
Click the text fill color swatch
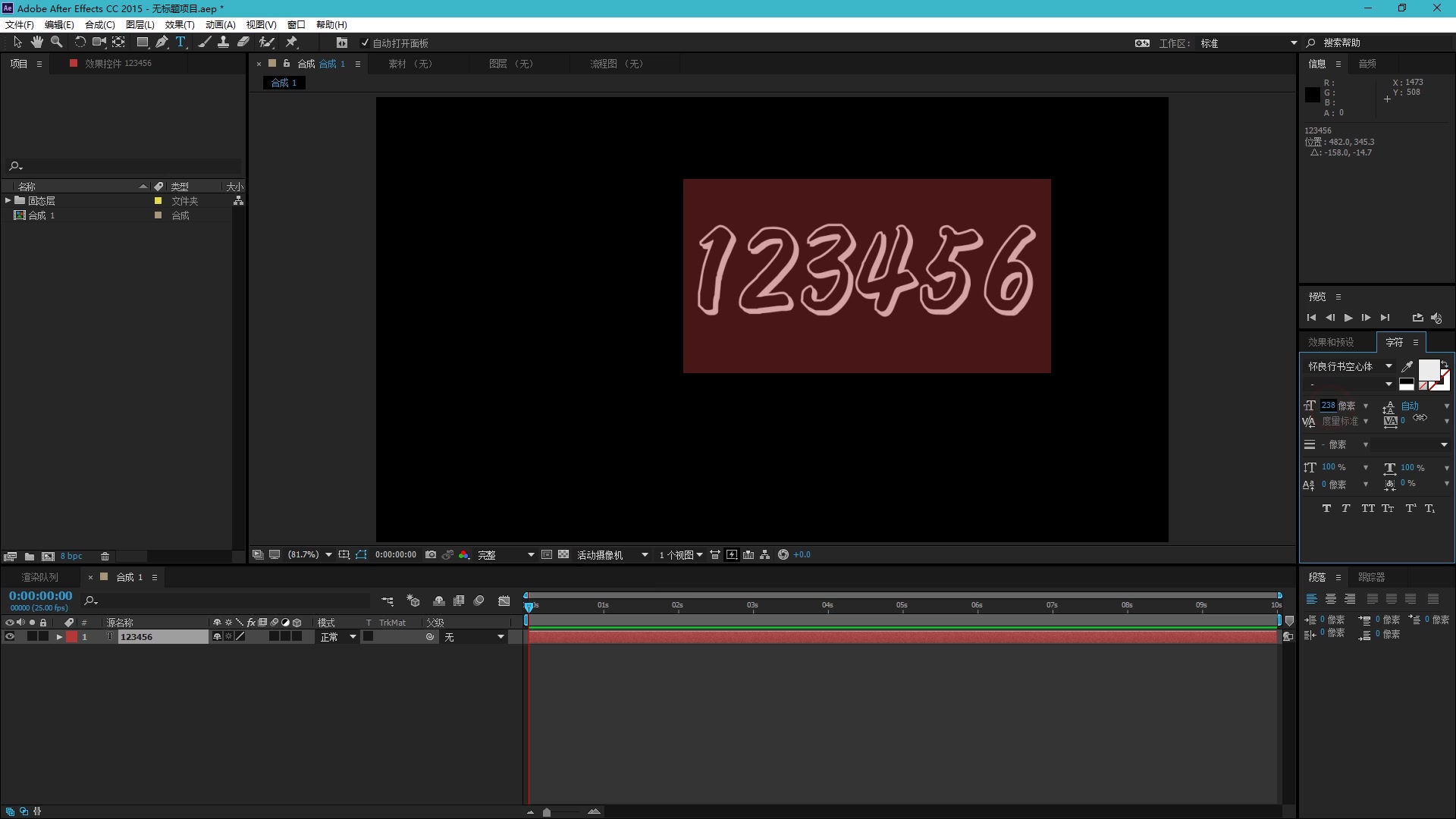coord(1429,369)
